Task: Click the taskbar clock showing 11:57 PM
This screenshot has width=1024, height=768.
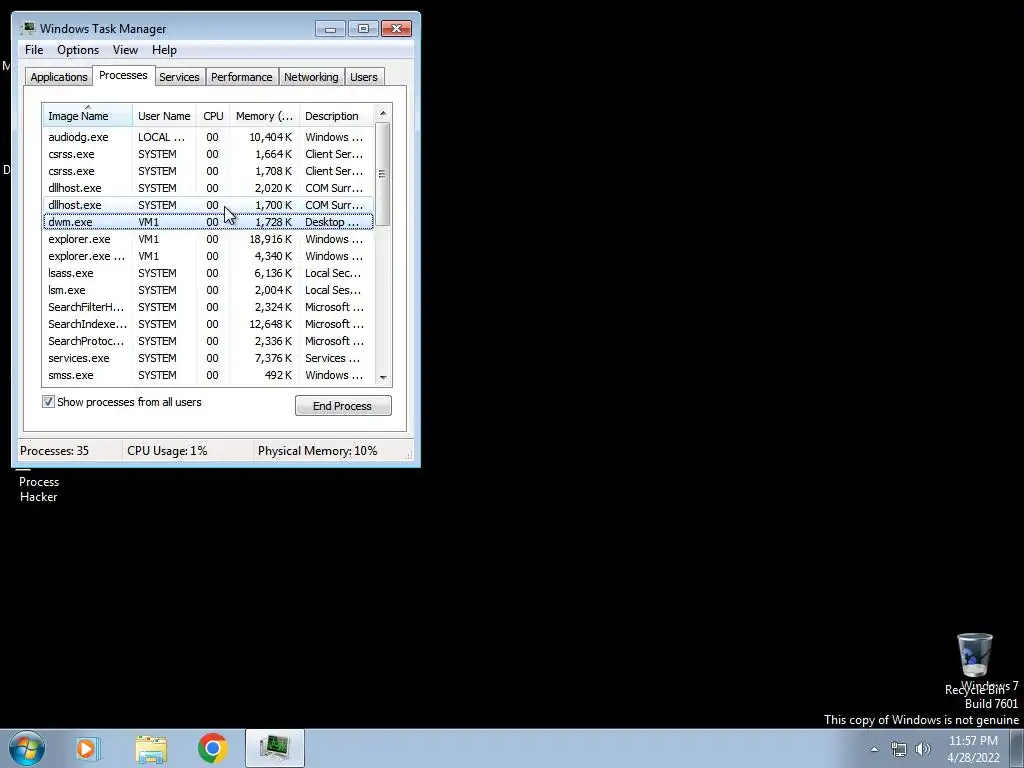Action: (973, 749)
